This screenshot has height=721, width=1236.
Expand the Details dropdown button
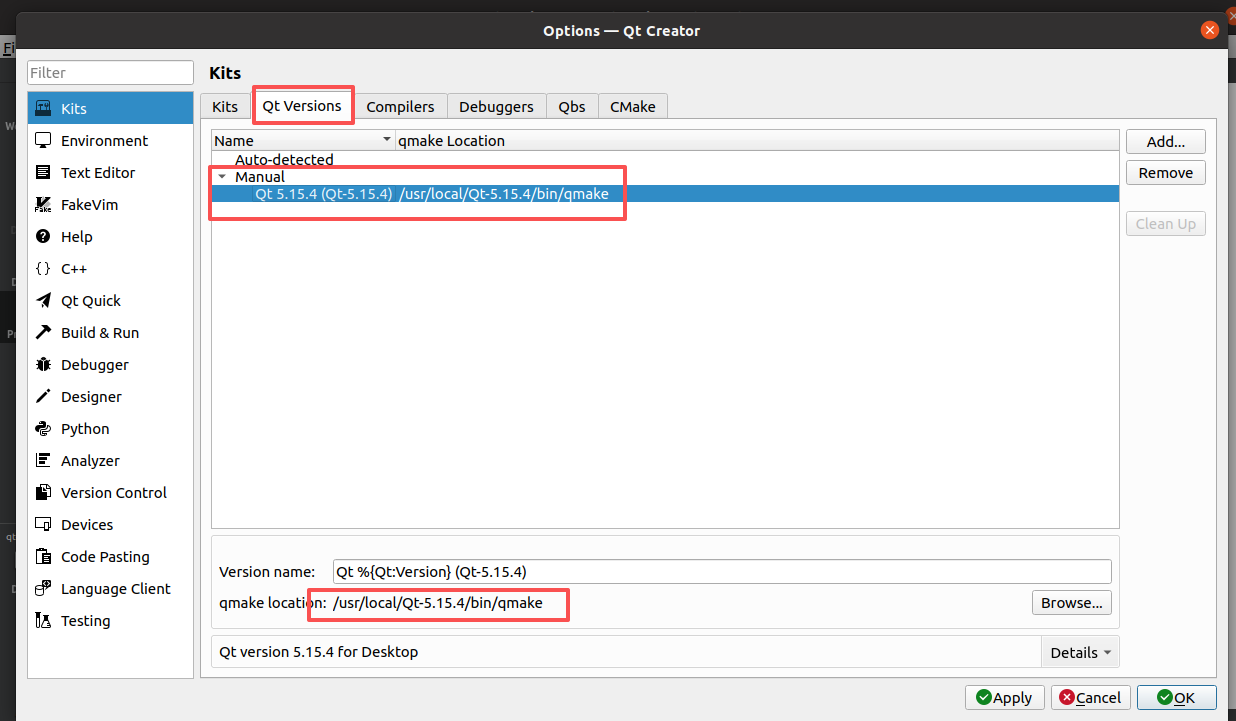click(1080, 652)
